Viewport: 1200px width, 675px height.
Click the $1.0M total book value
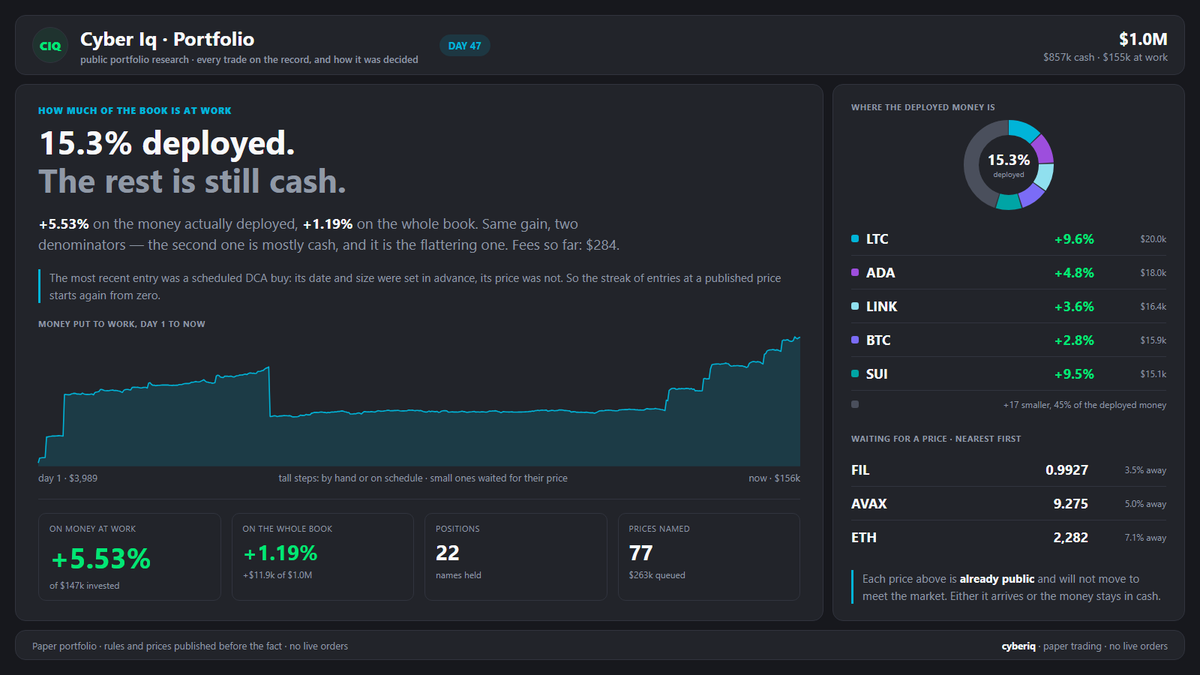pyautogui.click(x=1143, y=39)
